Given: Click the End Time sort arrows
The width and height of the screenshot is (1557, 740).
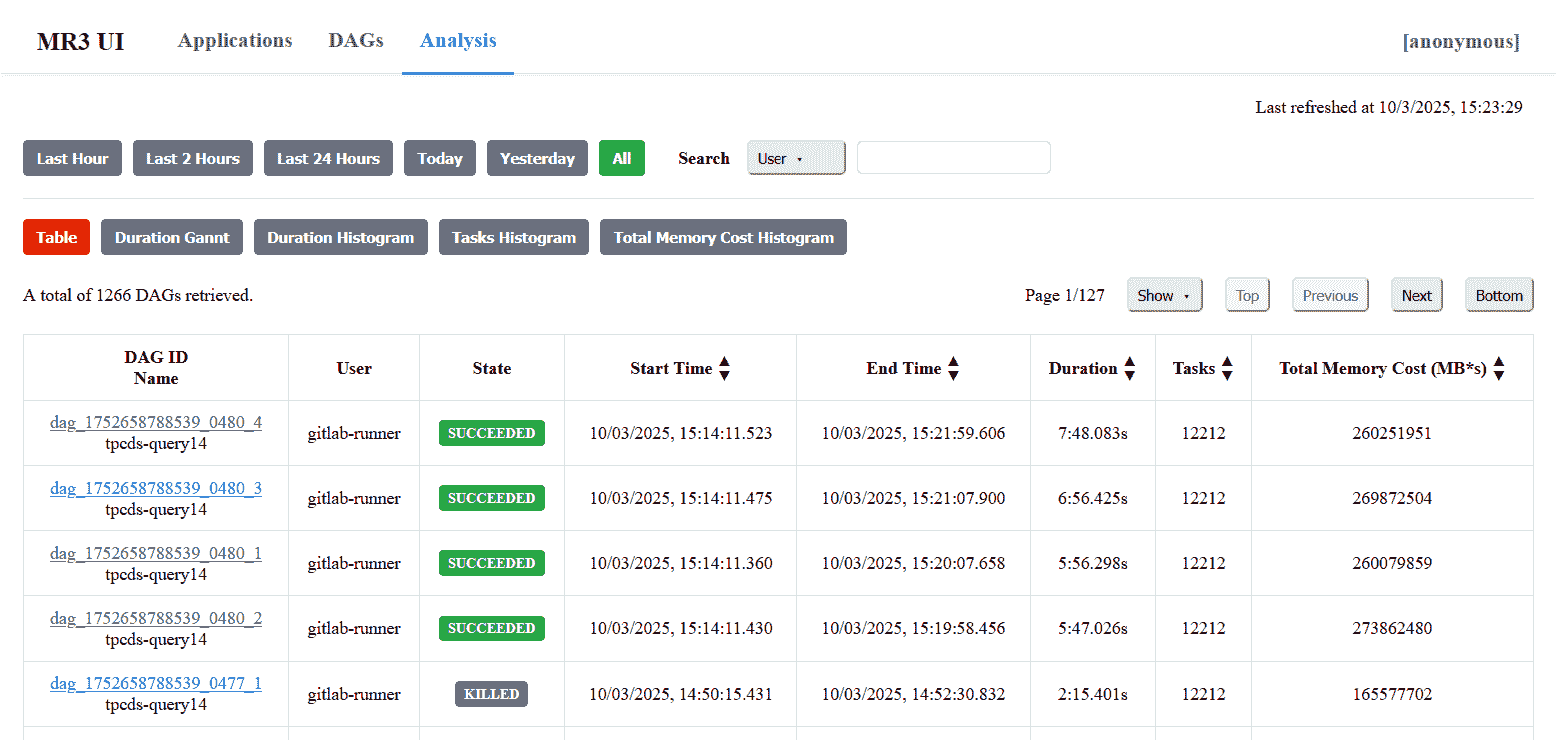Looking at the screenshot, I should [953, 369].
